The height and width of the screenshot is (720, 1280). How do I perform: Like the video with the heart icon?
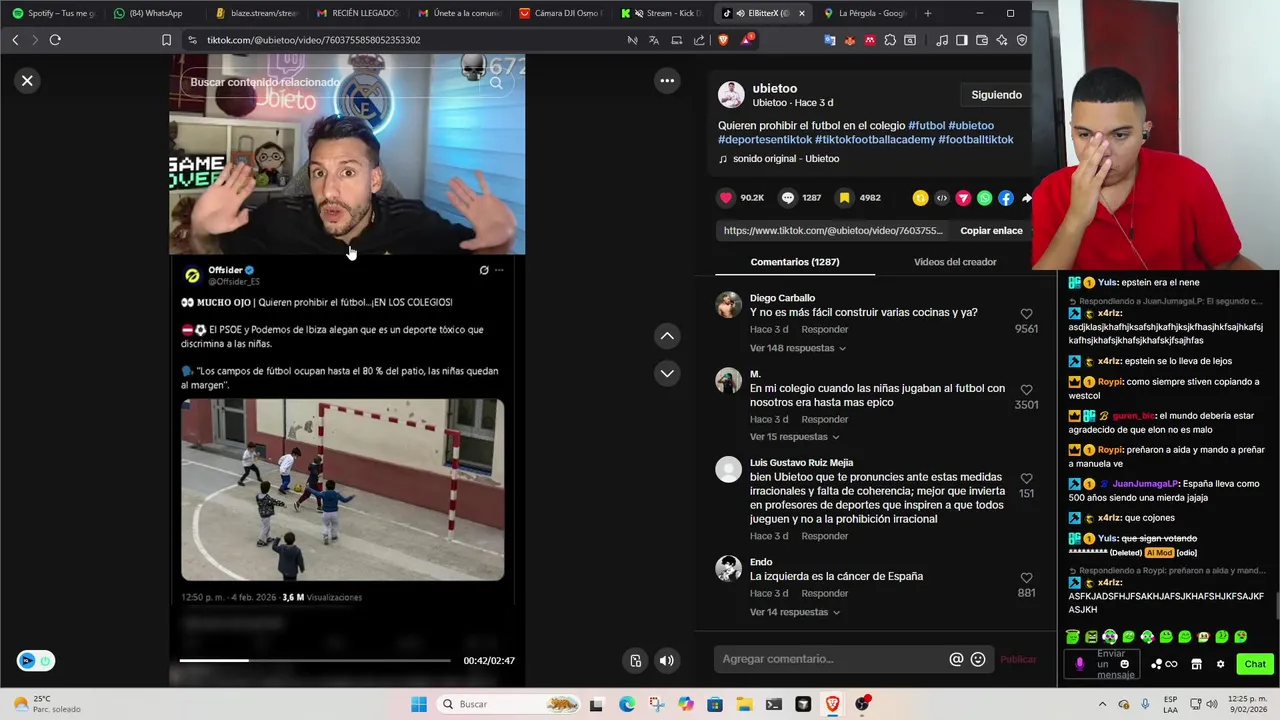point(726,198)
